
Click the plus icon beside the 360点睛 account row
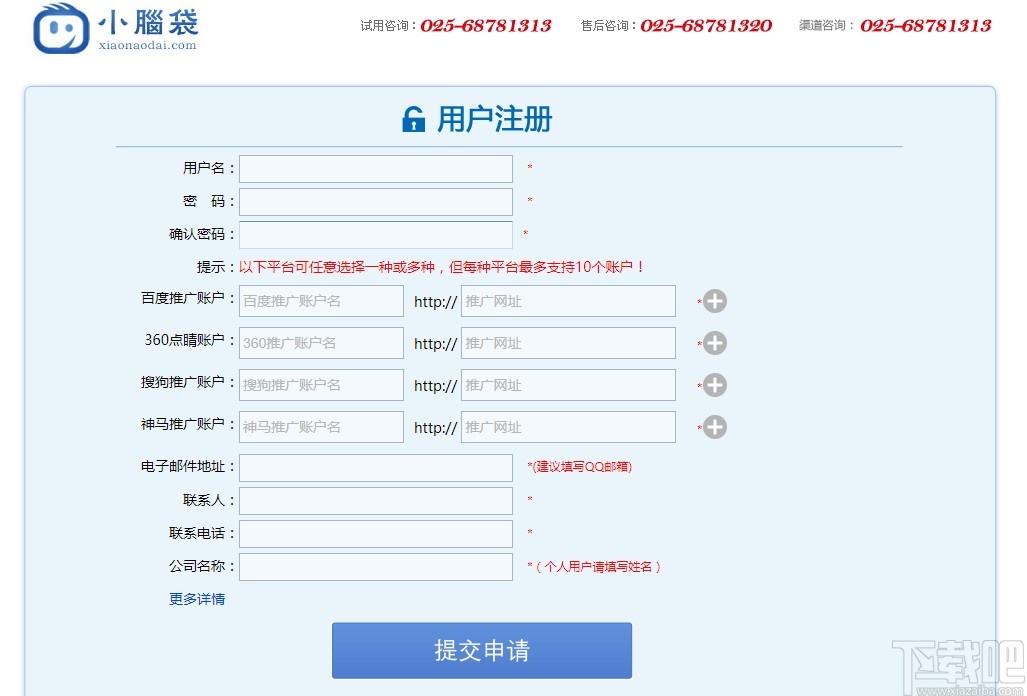pyautogui.click(x=714, y=343)
